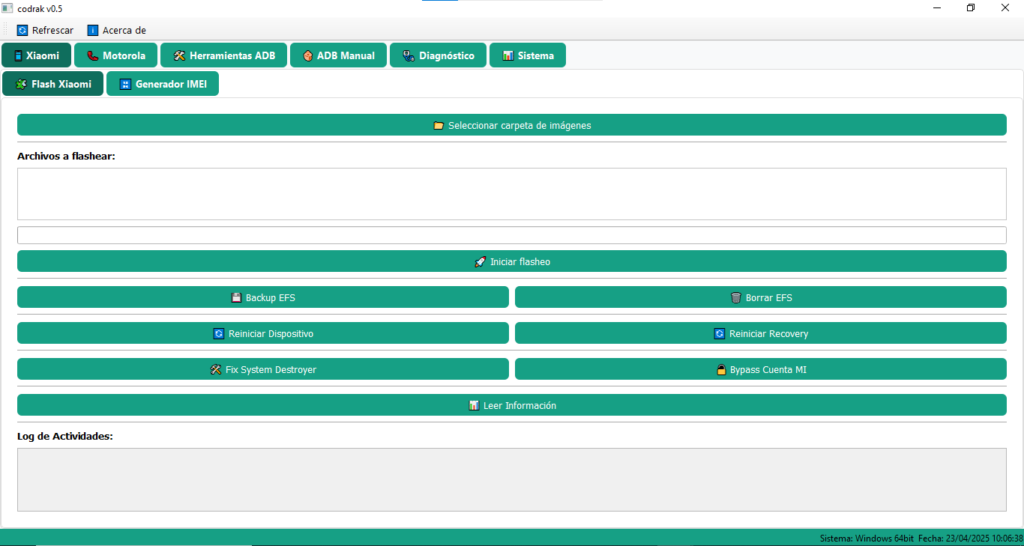This screenshot has height=546, width=1024.
Task: Click the Bypass Cuenta MI button
Action: click(x=761, y=370)
